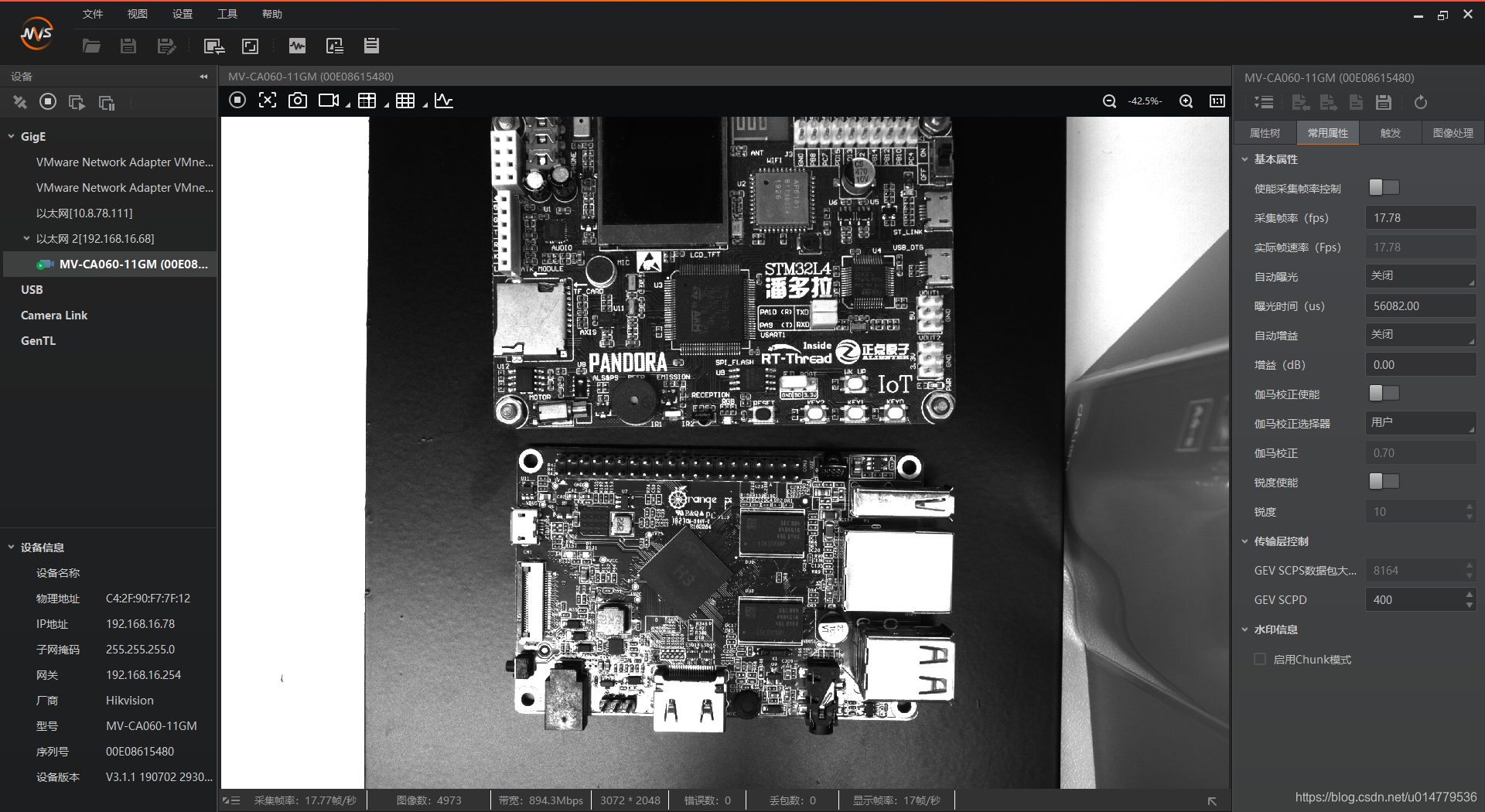Click the batch stop acquisition icon

pos(107,102)
